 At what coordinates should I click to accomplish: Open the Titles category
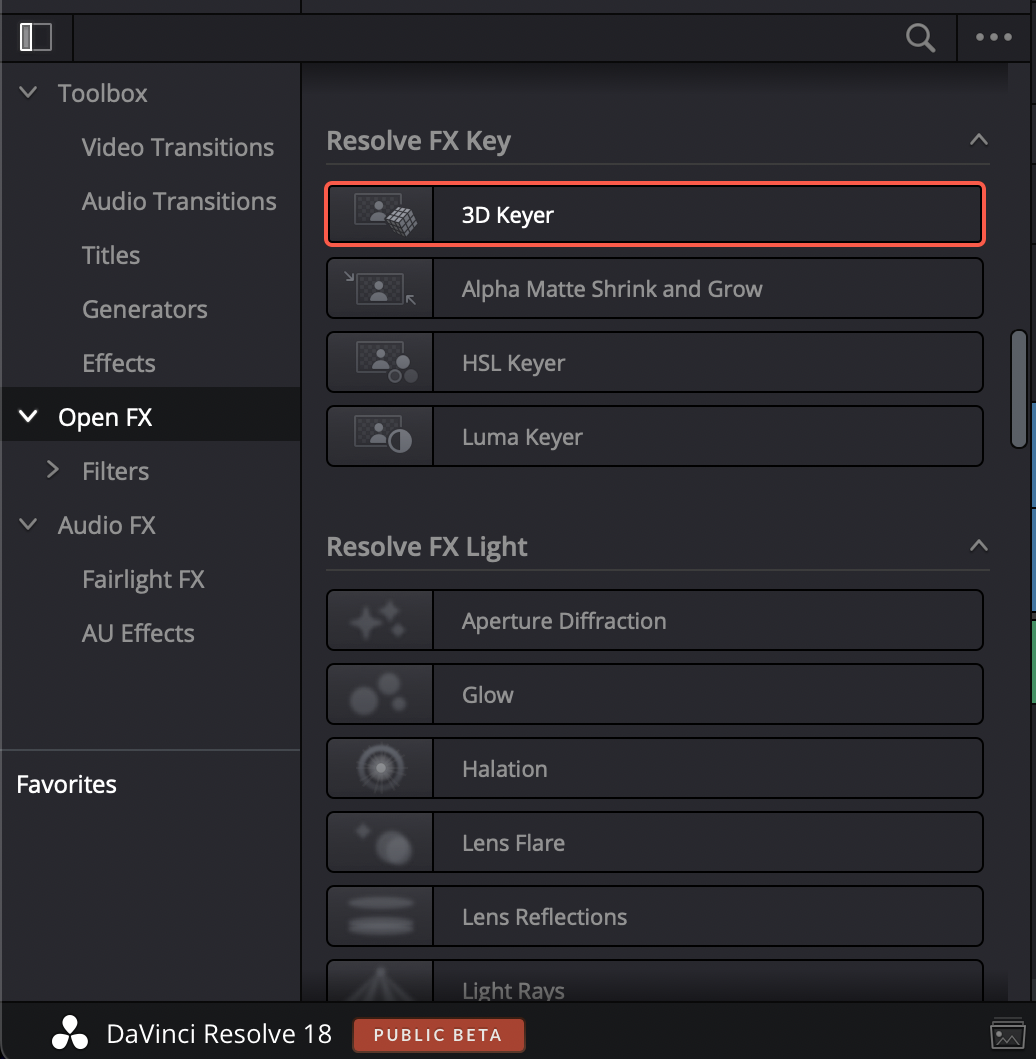pyautogui.click(x=111, y=255)
